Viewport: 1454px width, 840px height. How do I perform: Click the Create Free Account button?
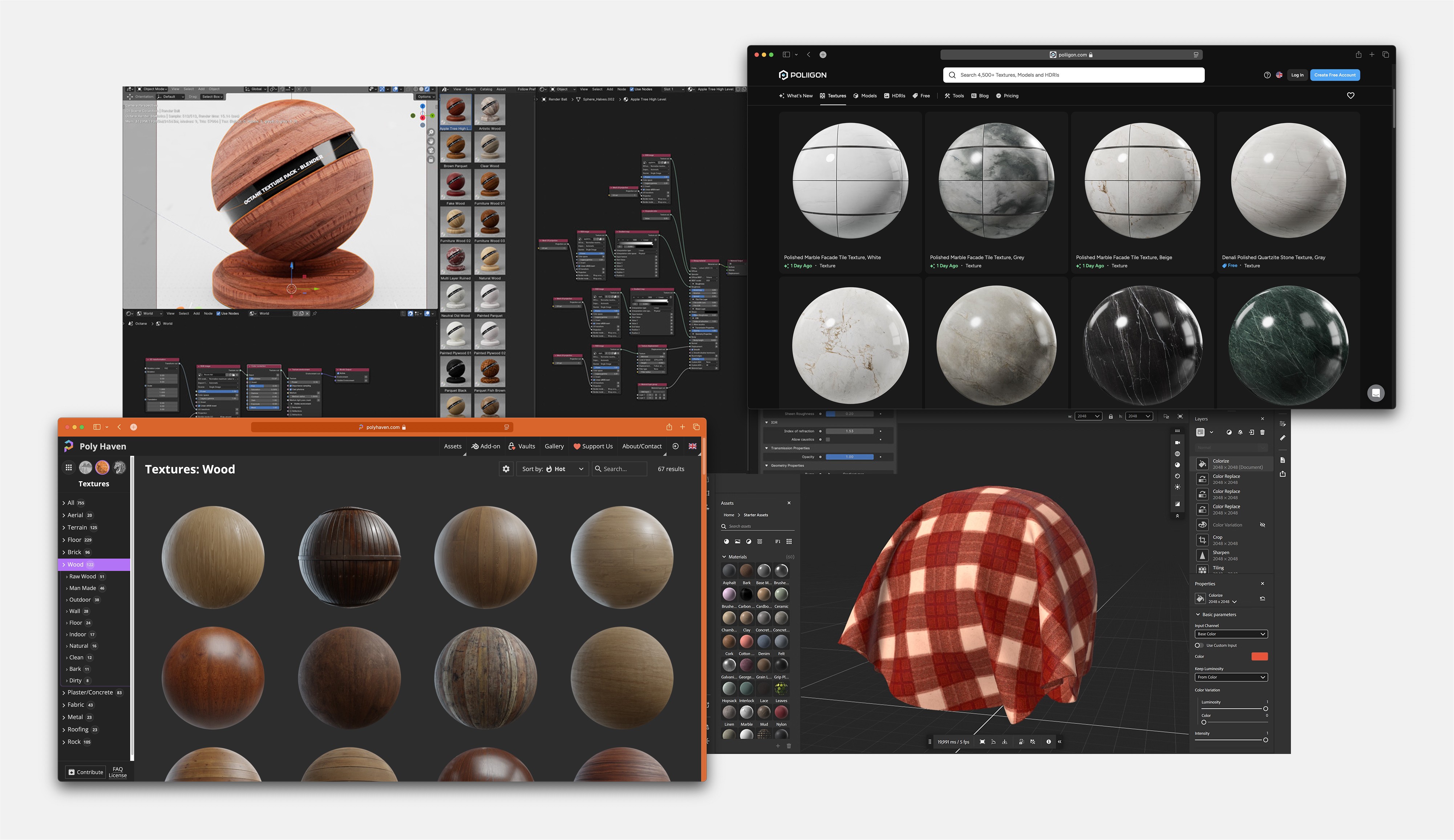(1334, 75)
